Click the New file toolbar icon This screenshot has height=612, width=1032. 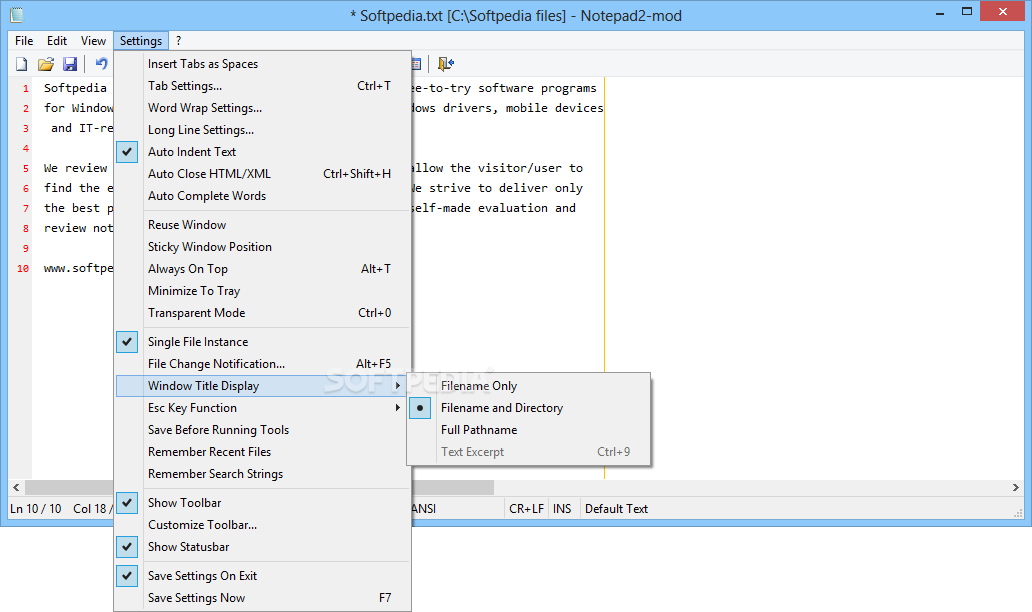pyautogui.click(x=22, y=64)
